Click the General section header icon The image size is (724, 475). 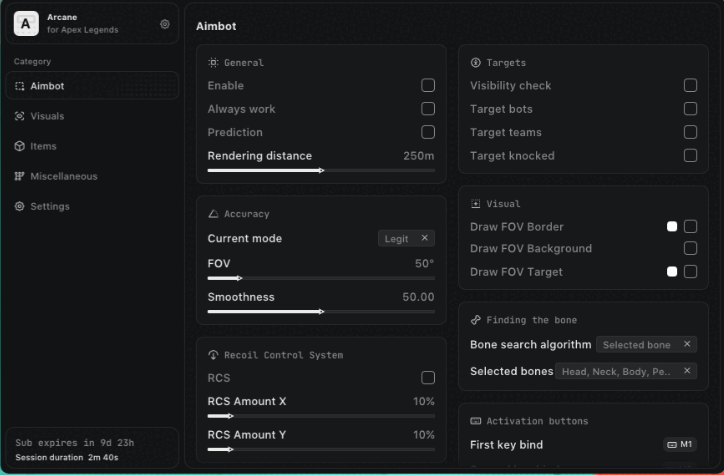(213, 62)
